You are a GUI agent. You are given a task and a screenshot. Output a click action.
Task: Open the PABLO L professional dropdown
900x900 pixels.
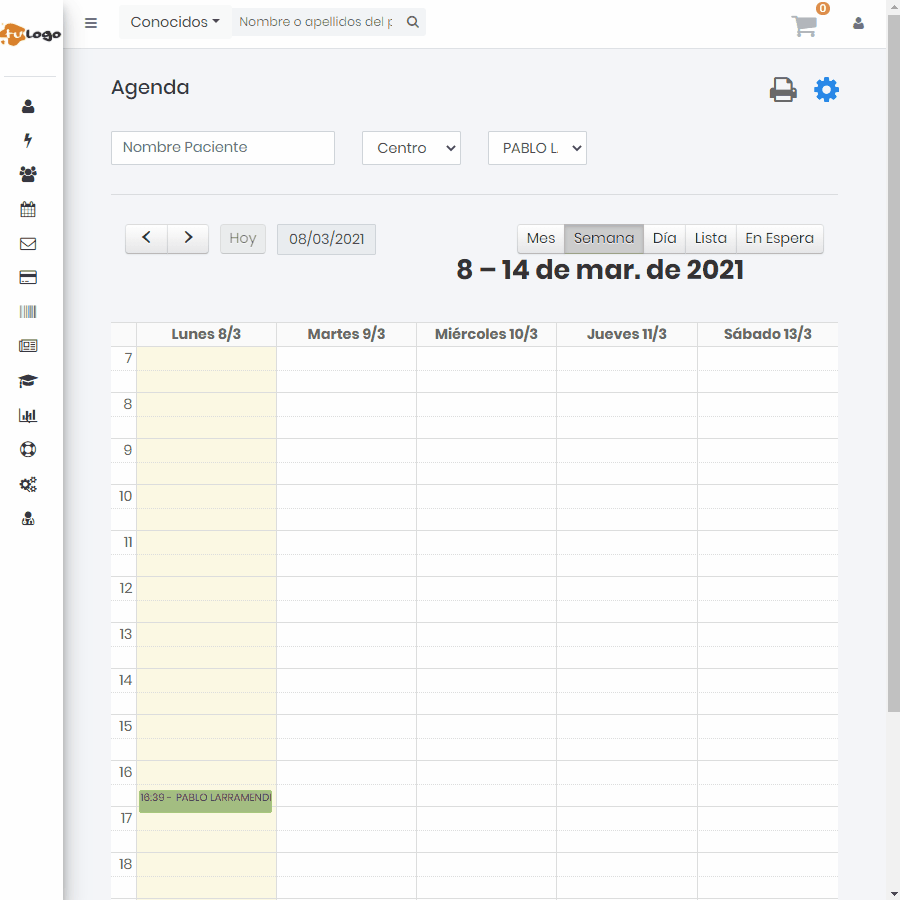tap(537, 148)
